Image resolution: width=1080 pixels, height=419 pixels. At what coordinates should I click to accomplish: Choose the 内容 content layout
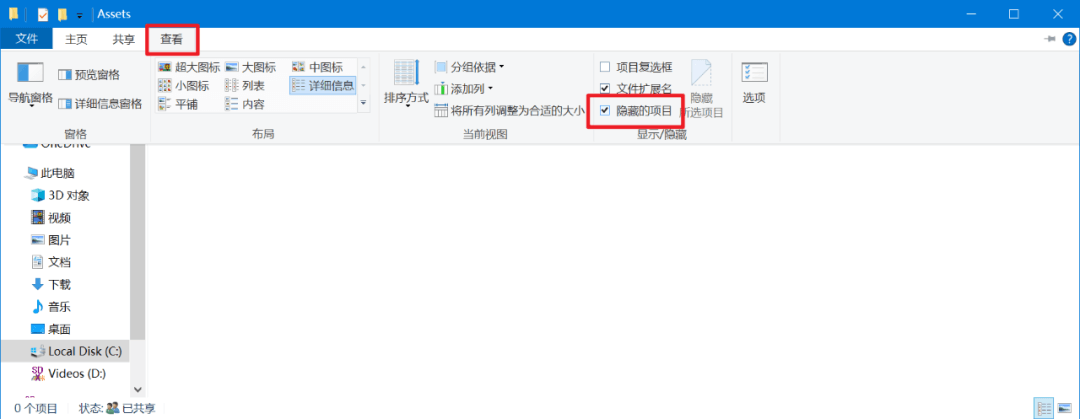245,104
